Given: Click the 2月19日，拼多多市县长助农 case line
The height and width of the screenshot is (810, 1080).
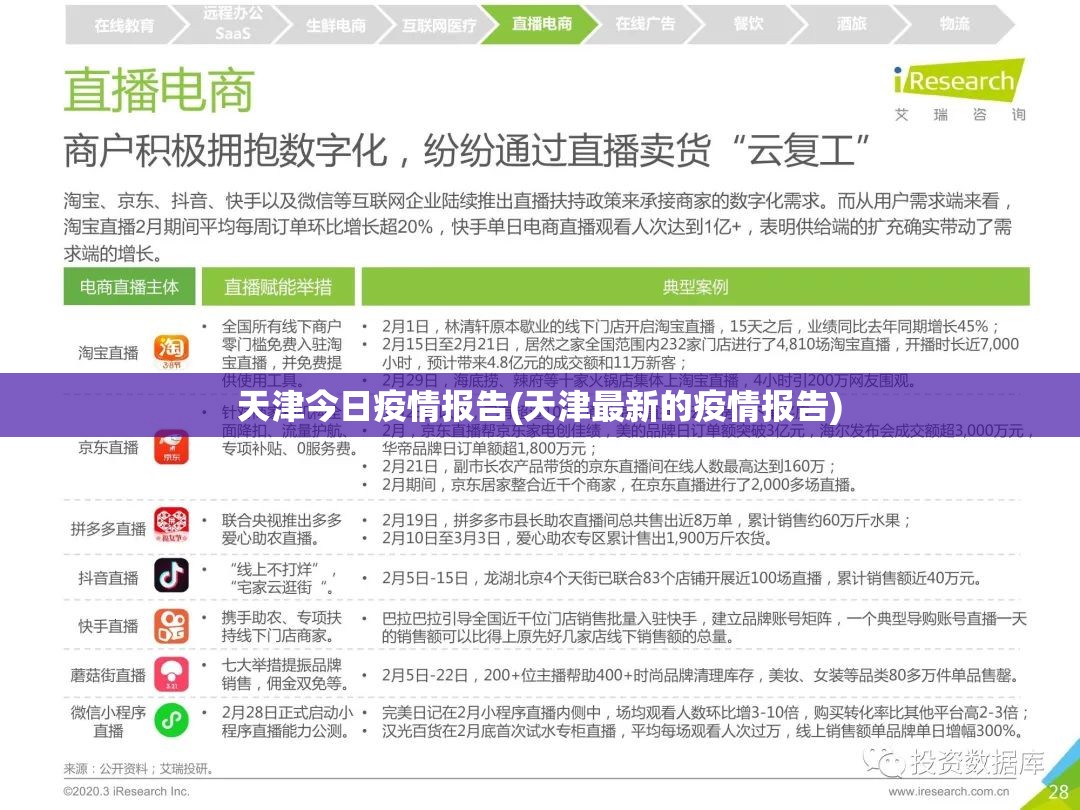Looking at the screenshot, I should [647, 520].
